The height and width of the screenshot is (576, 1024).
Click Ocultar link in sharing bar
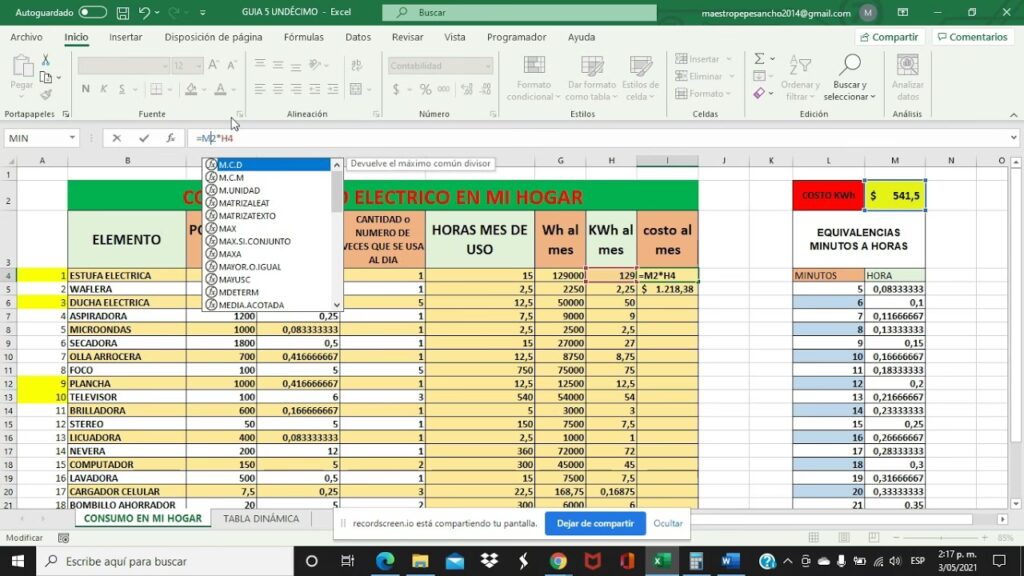pos(668,523)
